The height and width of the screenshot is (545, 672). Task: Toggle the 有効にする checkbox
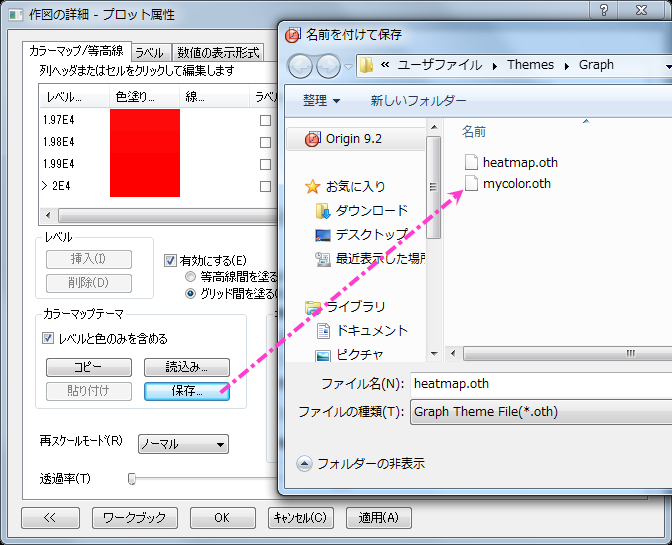click(x=170, y=261)
